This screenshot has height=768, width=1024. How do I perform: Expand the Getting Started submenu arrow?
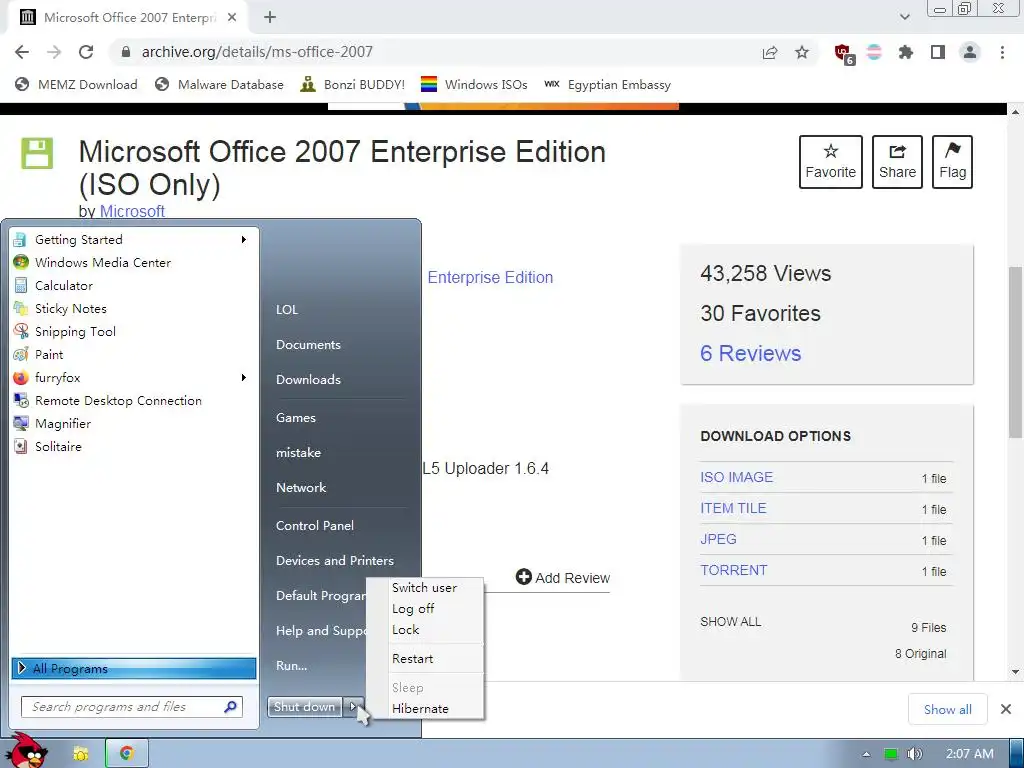click(x=244, y=240)
